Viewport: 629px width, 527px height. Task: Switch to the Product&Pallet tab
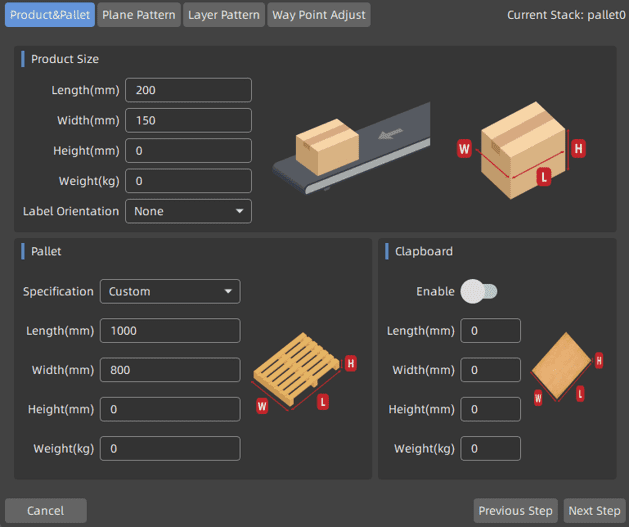pos(50,15)
